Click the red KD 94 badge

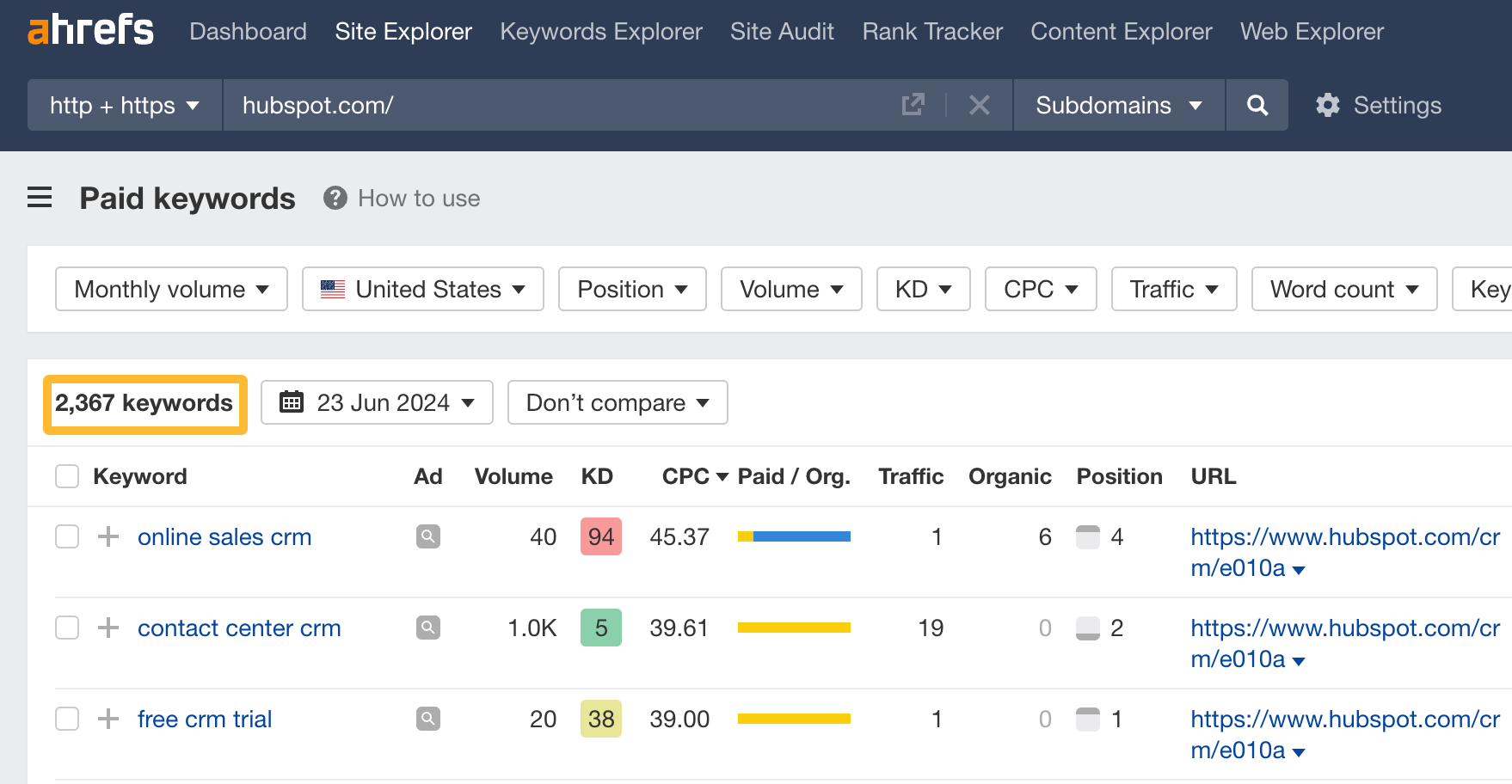[x=600, y=536]
